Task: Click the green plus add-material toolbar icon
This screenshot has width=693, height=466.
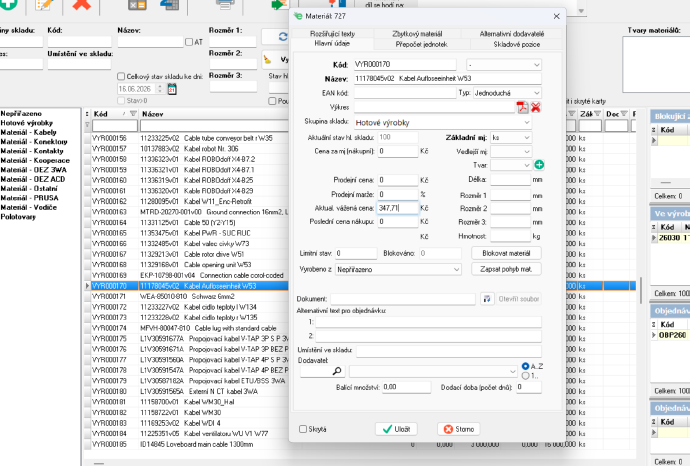Action: (x=8, y=4)
